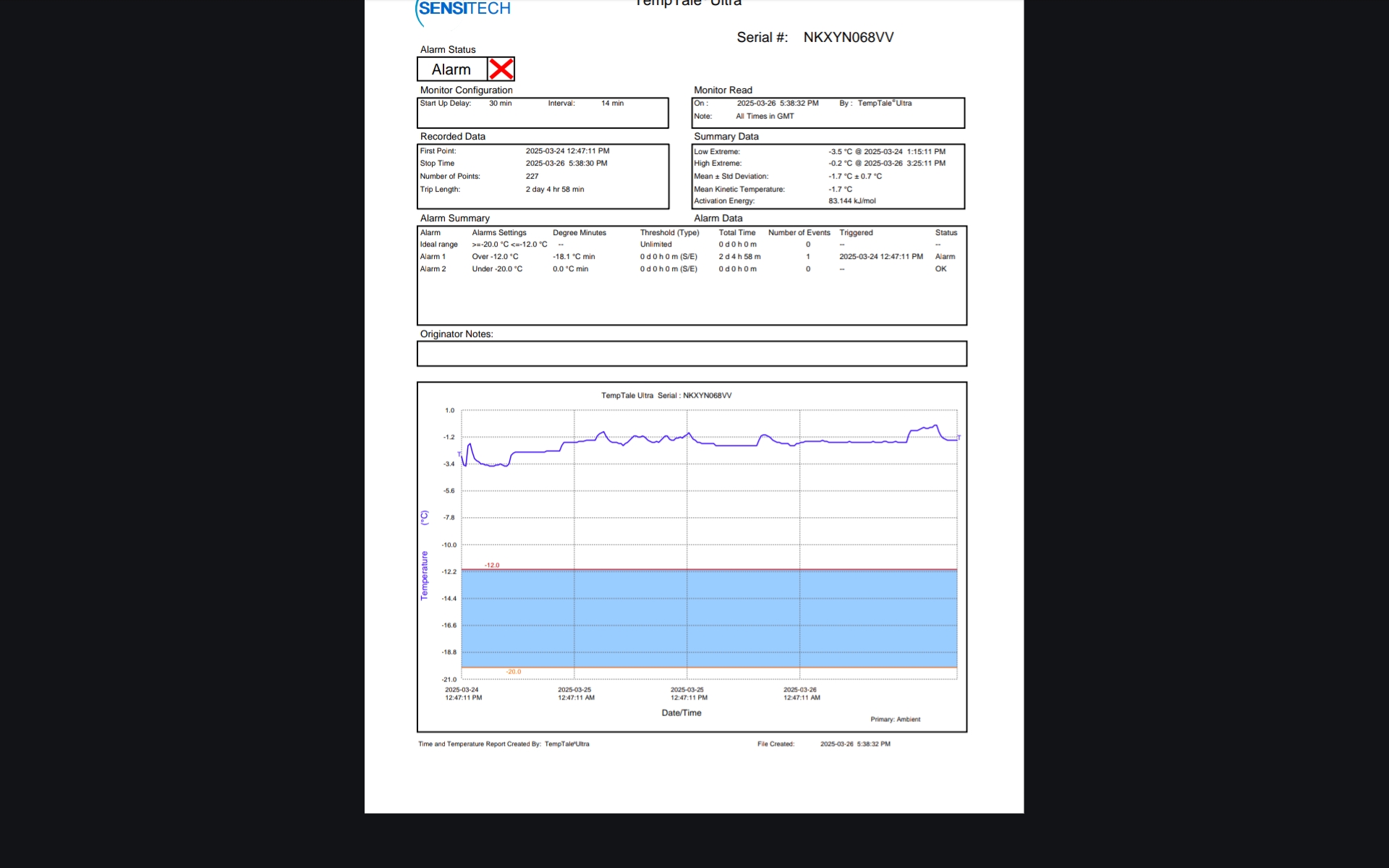The image size is (1389, 868).
Task: Click the large Alarm status label
Action: tap(451, 69)
